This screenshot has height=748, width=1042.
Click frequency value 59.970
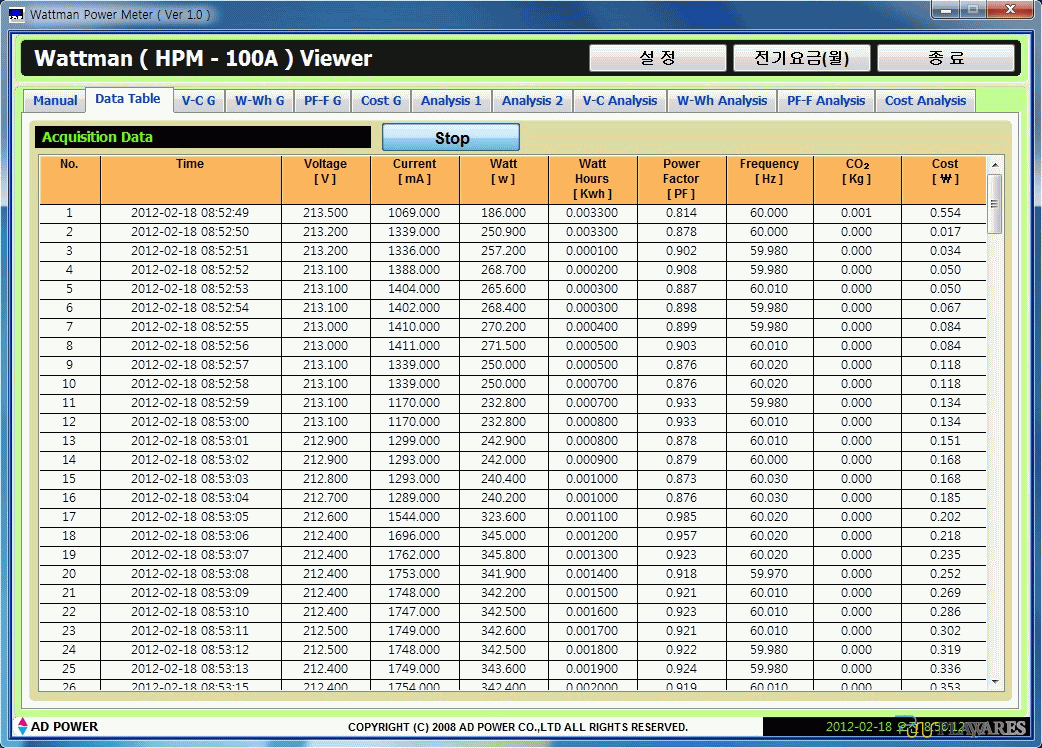click(x=770, y=574)
